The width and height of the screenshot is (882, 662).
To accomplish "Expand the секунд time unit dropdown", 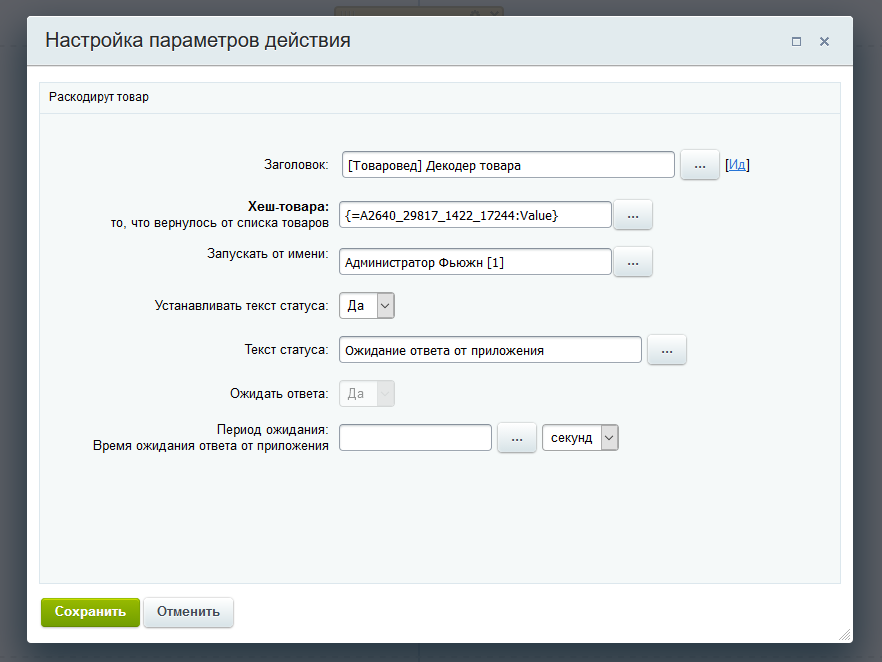I will pos(580,438).
